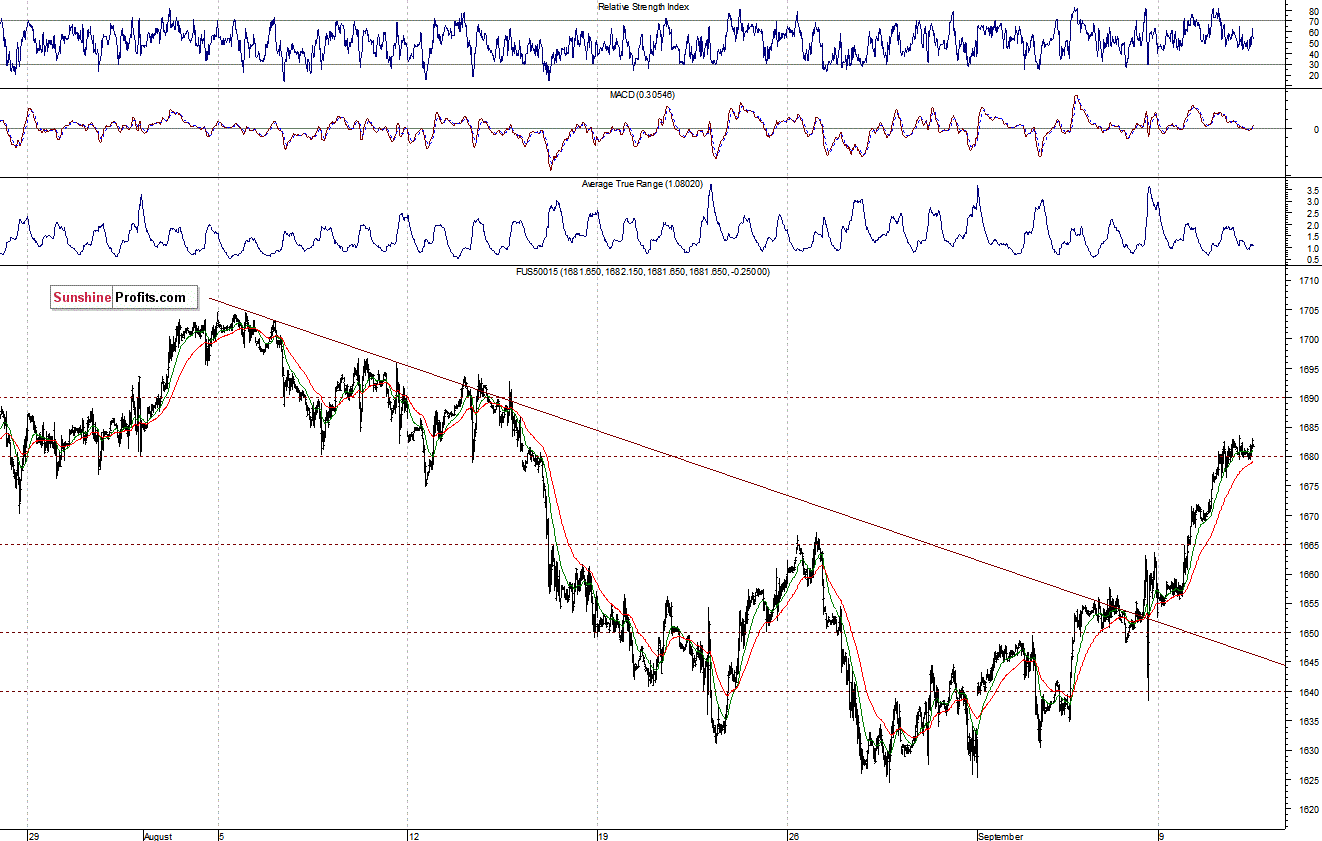The height and width of the screenshot is (841, 1322).
Task: Click the MACD (0.30546) panel title
Action: (642, 95)
